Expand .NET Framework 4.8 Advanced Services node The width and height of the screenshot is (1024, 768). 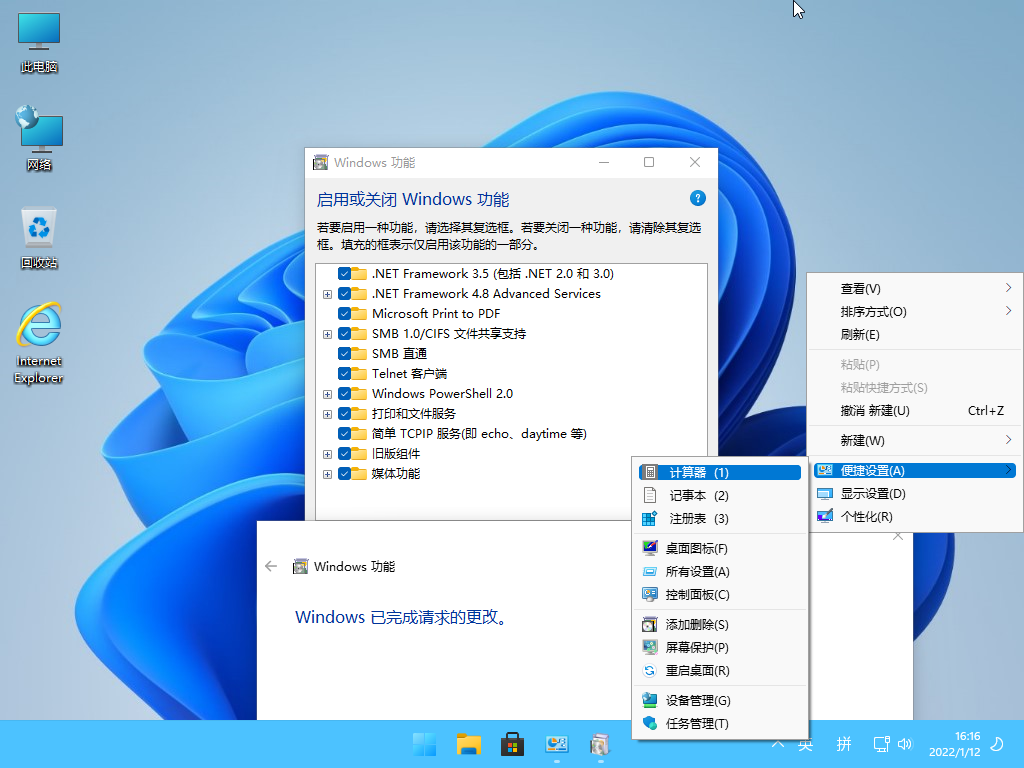327,295
